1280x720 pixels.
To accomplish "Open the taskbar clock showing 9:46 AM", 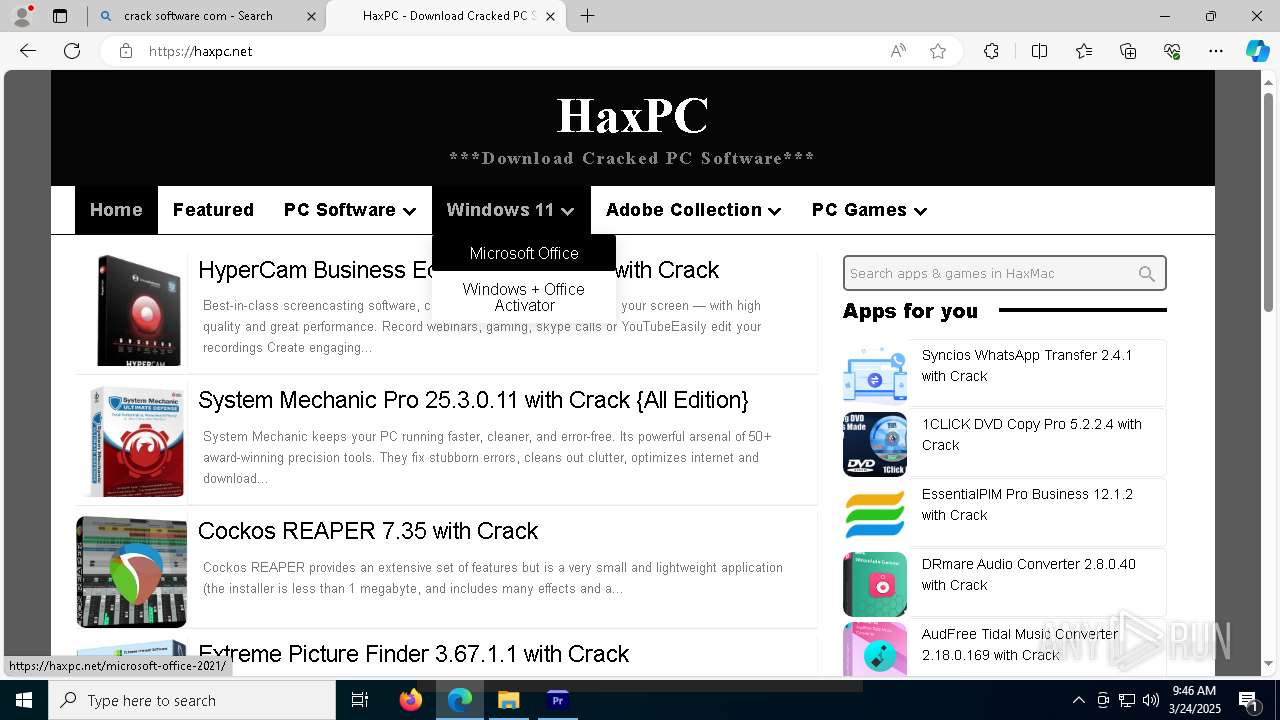I will click(1193, 700).
